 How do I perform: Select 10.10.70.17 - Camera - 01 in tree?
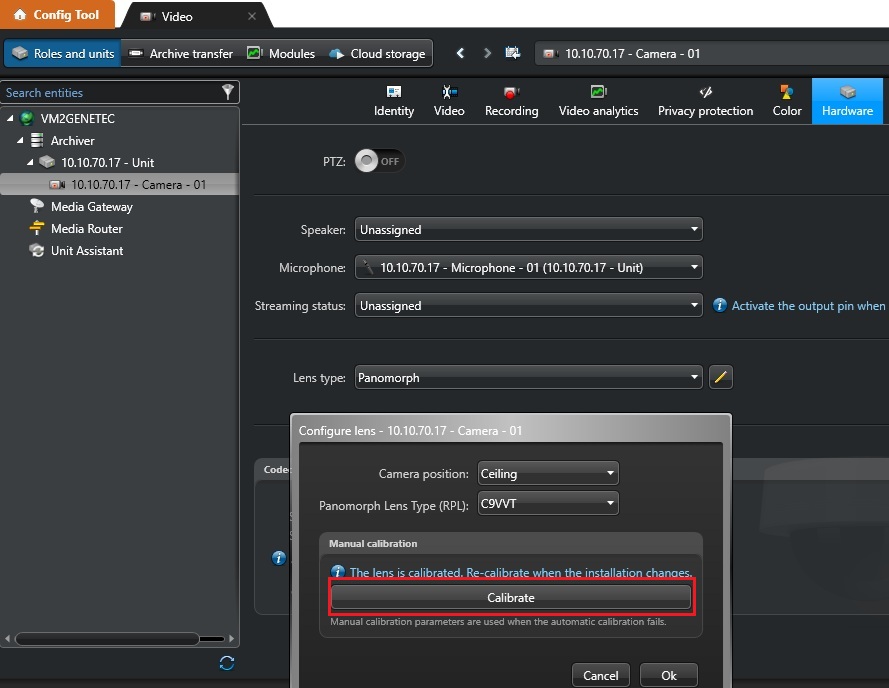point(119,184)
